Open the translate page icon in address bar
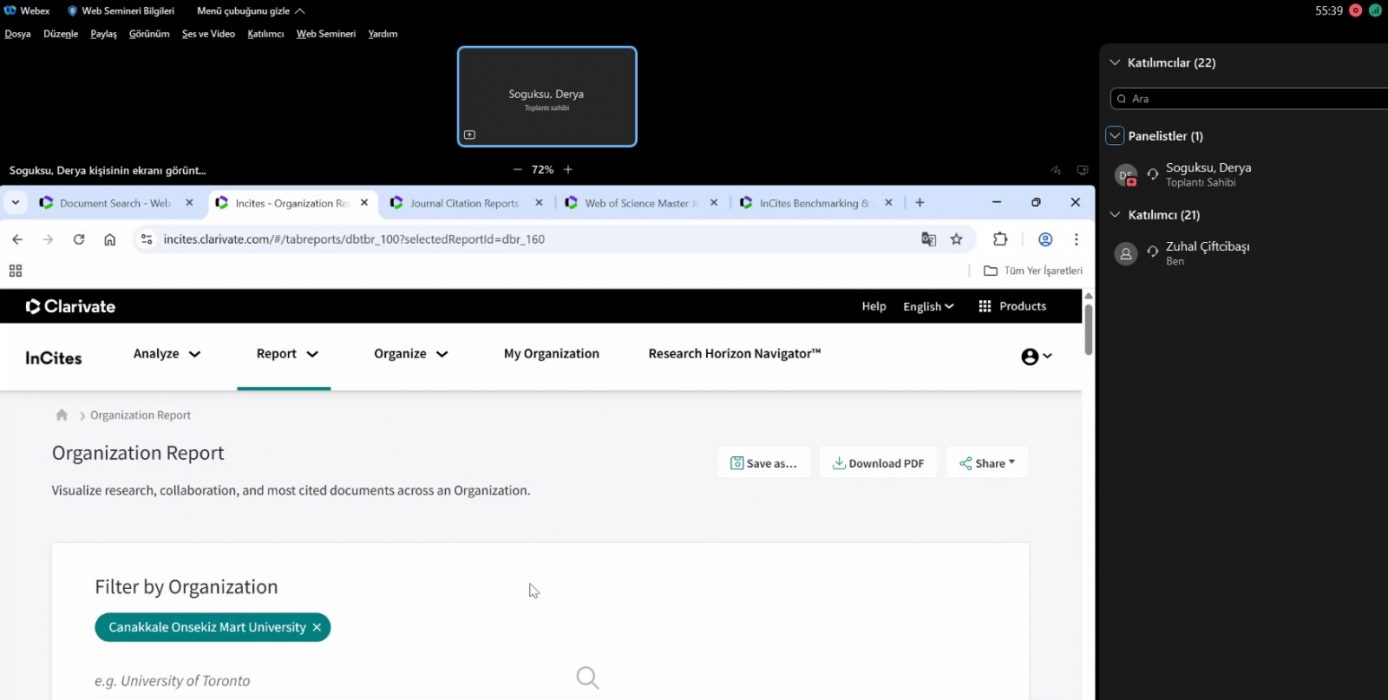The image size is (1388, 700). point(929,239)
